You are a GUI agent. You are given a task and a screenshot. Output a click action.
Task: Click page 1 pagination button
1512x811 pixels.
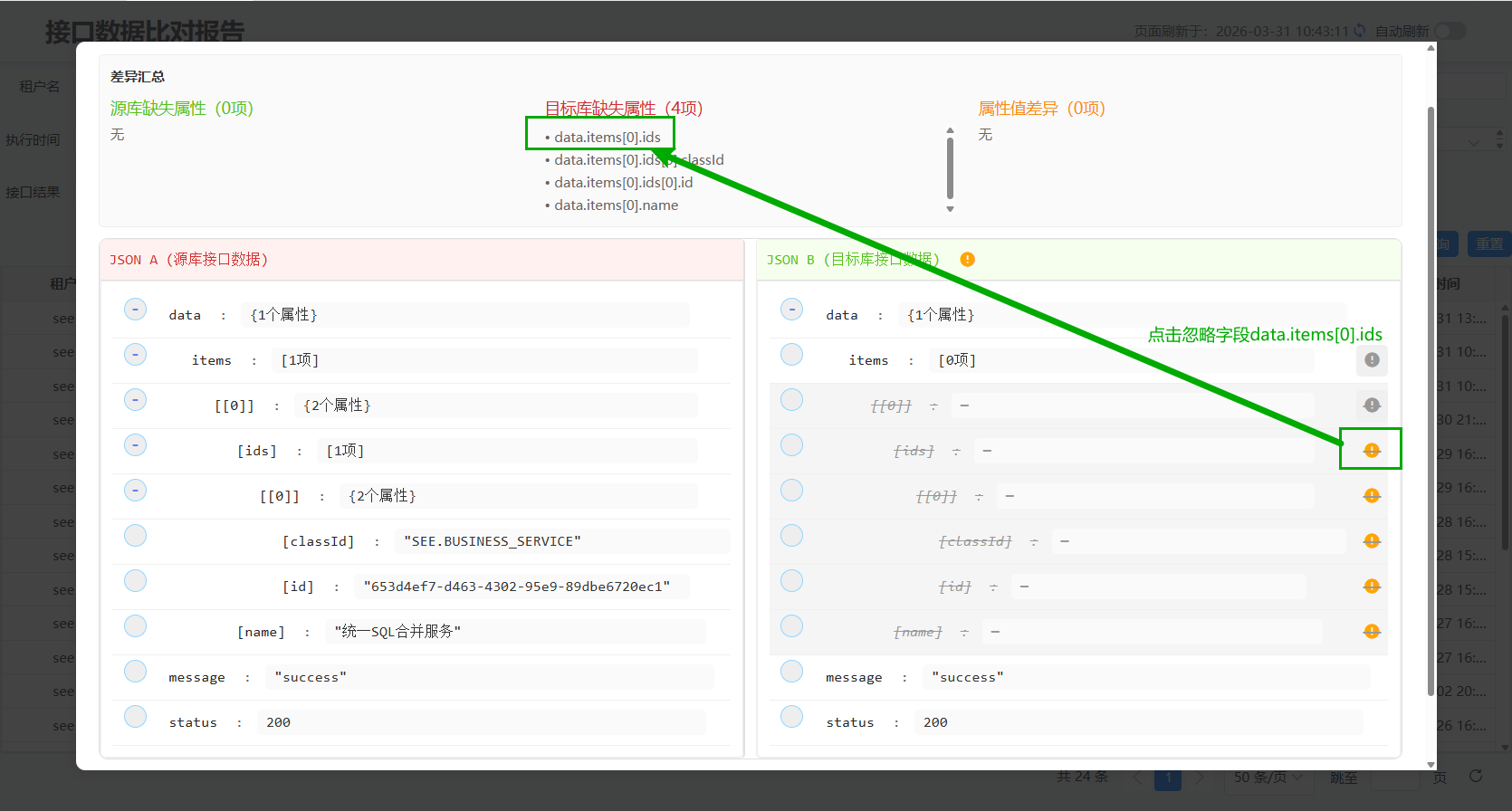click(1168, 778)
